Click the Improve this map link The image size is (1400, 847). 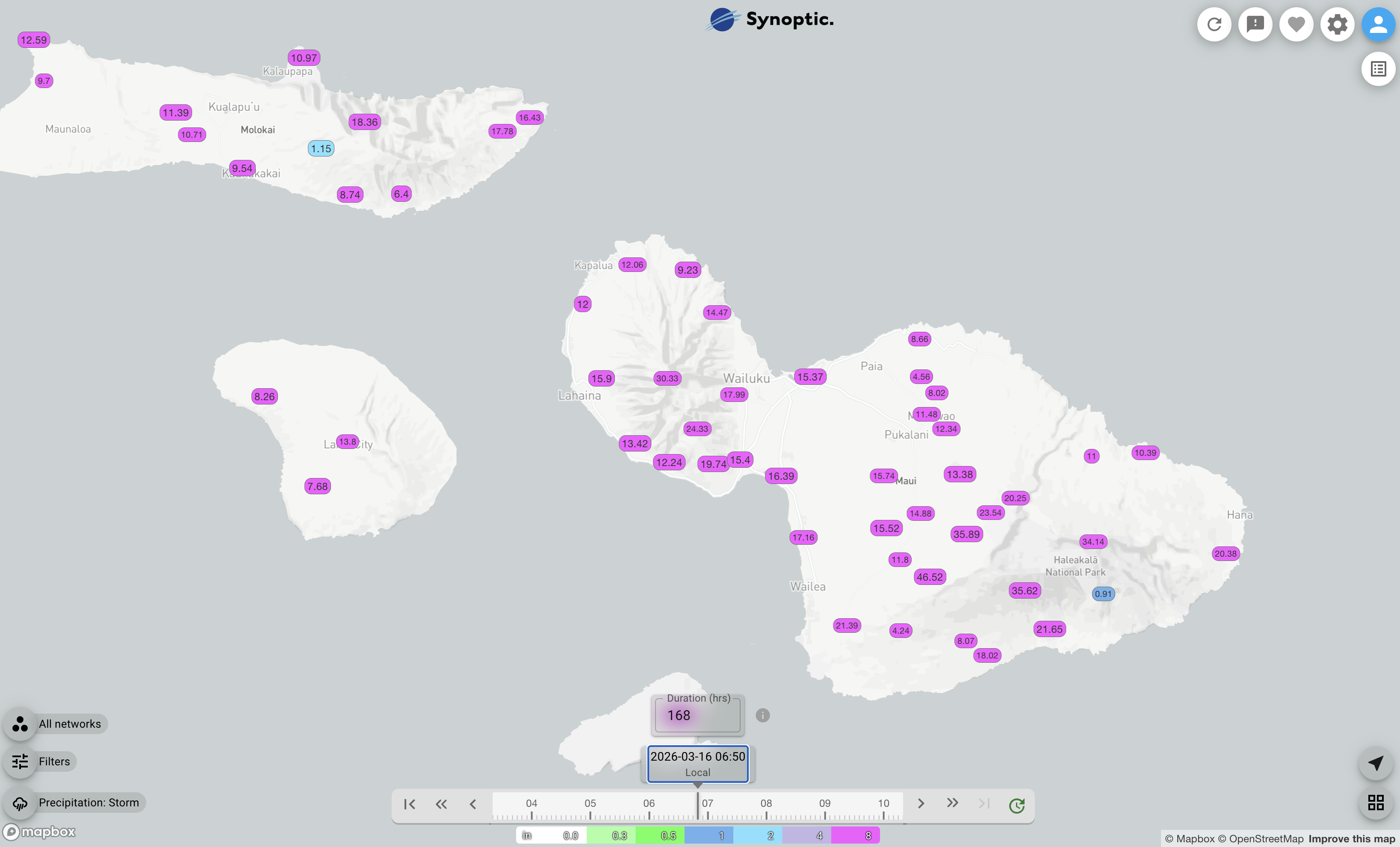(x=1351, y=838)
